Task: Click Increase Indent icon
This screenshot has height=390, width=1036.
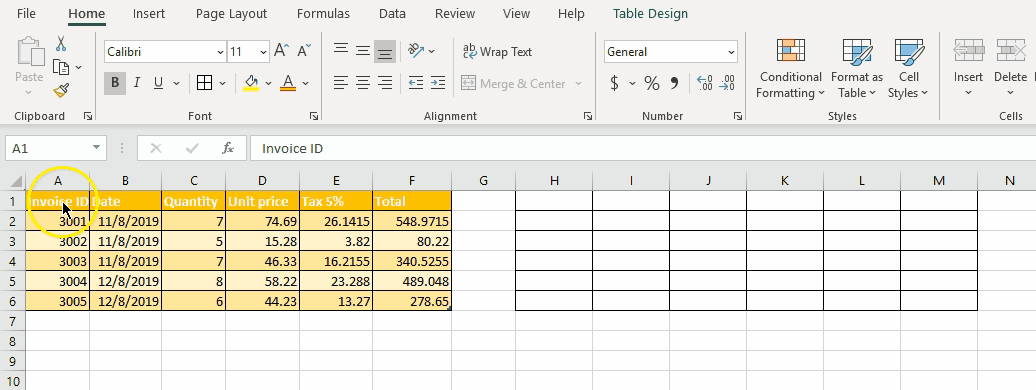Action: [437, 83]
